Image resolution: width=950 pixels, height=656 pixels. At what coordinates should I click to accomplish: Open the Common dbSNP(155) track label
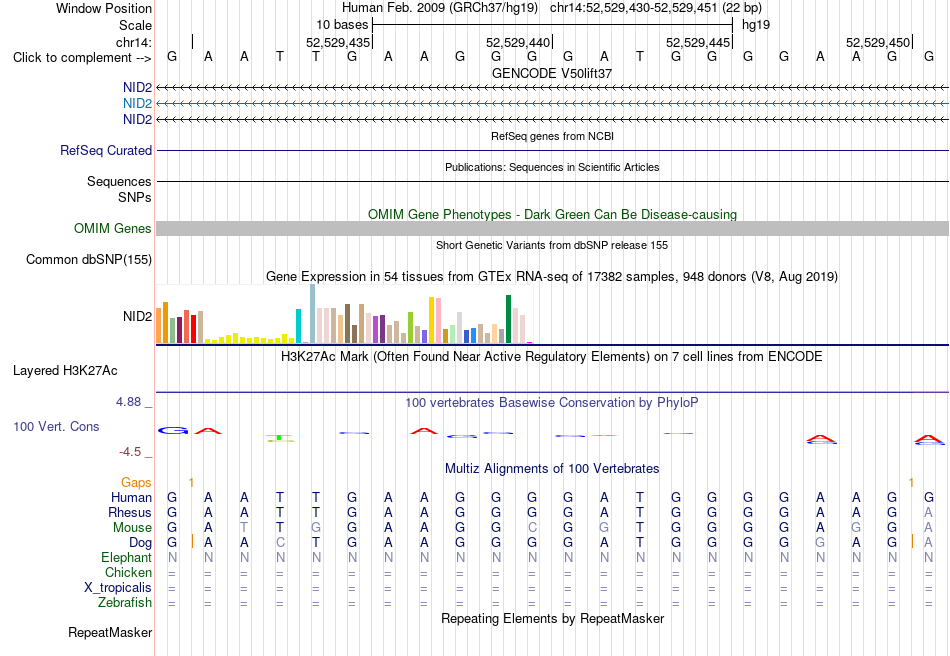coord(89,259)
